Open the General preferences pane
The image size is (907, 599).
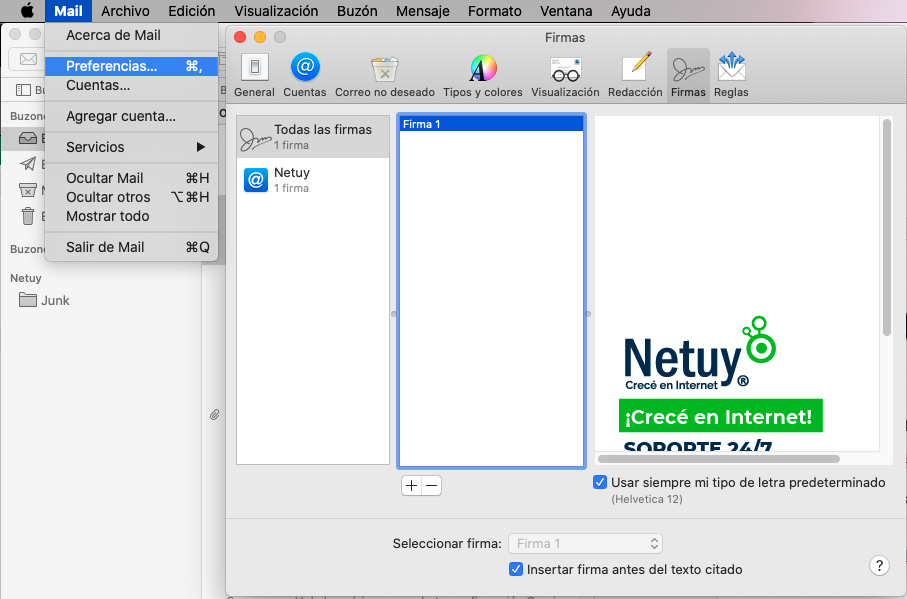254,75
